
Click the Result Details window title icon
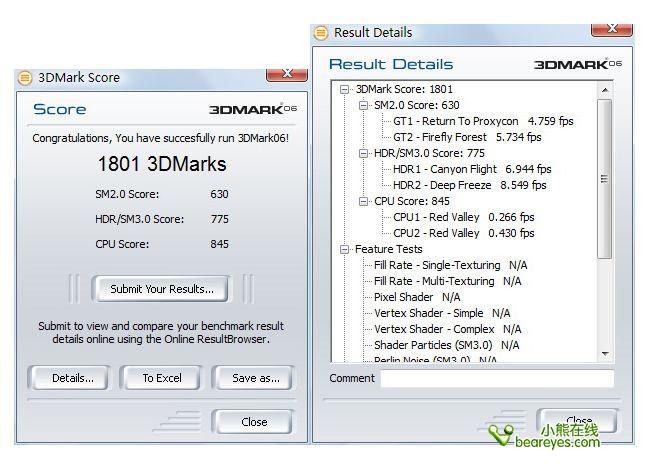point(321,33)
